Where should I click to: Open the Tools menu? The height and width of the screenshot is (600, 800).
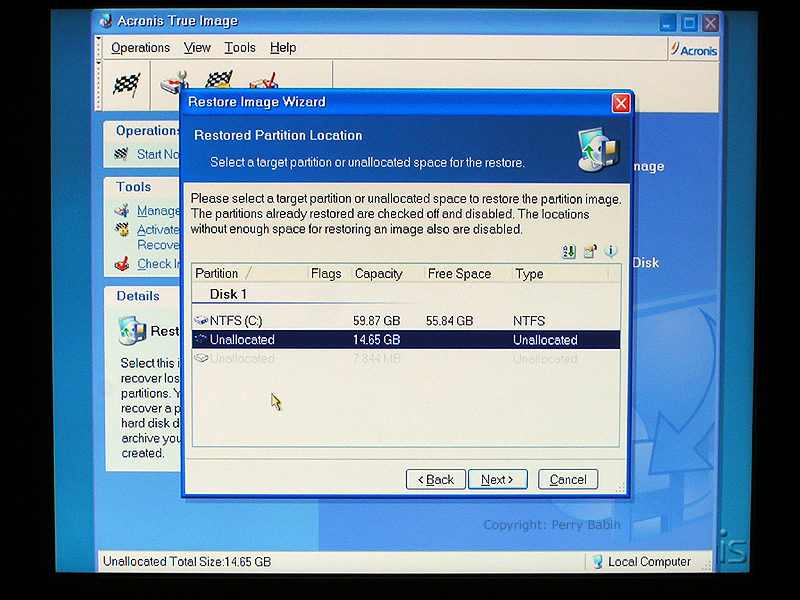[240, 48]
